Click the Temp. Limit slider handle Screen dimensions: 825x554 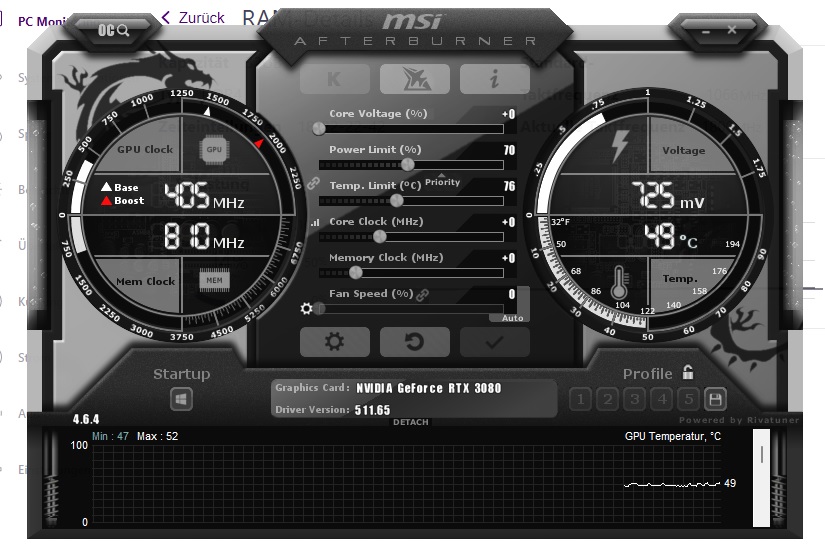click(397, 200)
